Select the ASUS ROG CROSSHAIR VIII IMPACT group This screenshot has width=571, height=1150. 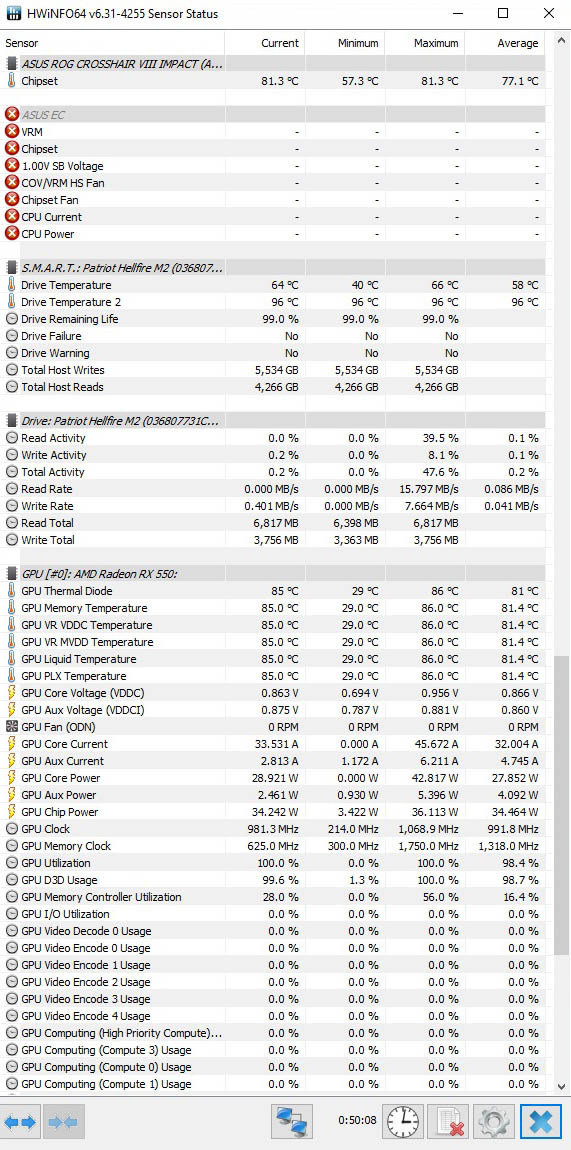pyautogui.click(x=273, y=64)
